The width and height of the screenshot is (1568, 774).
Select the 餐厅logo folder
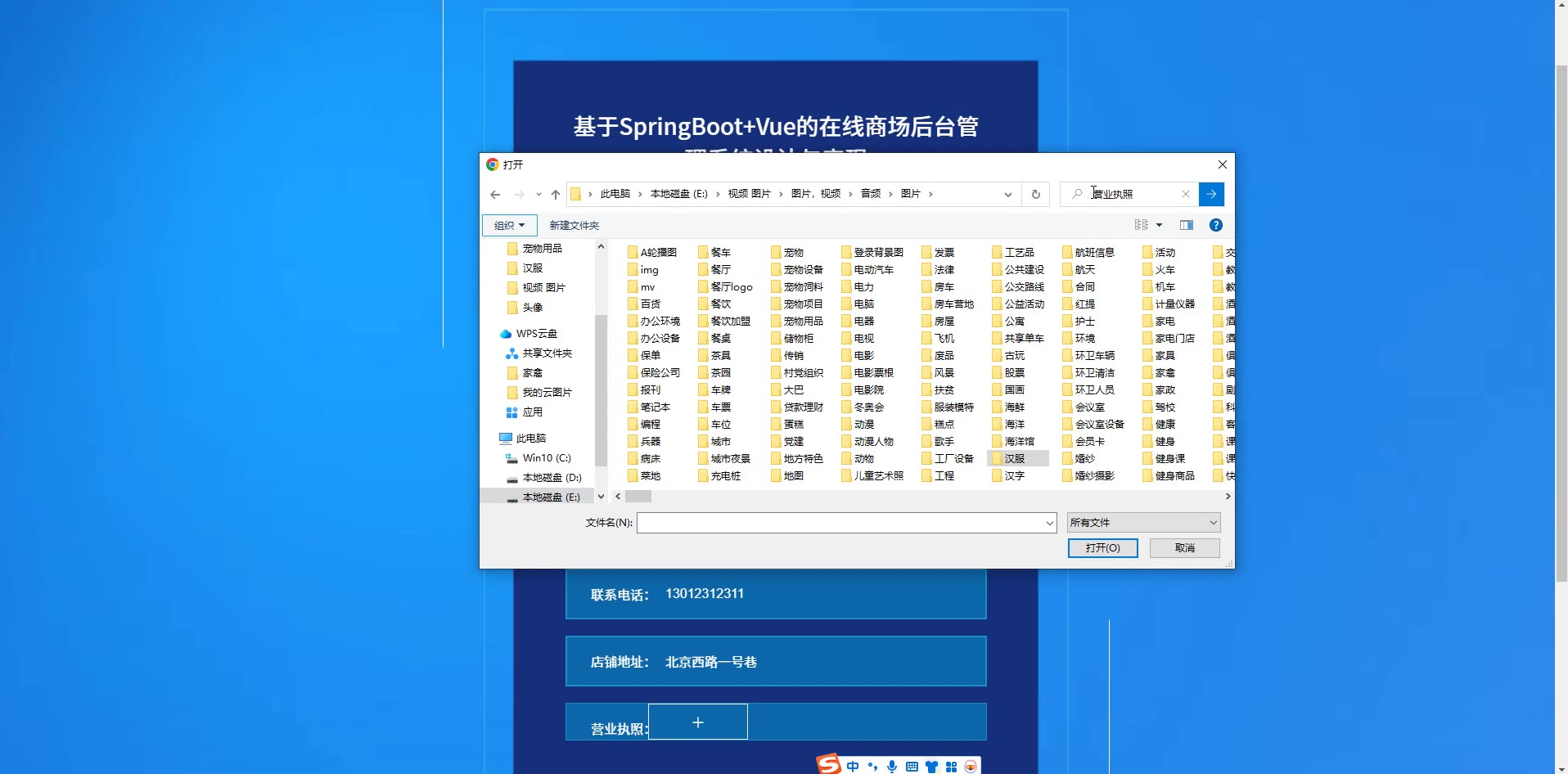point(725,287)
